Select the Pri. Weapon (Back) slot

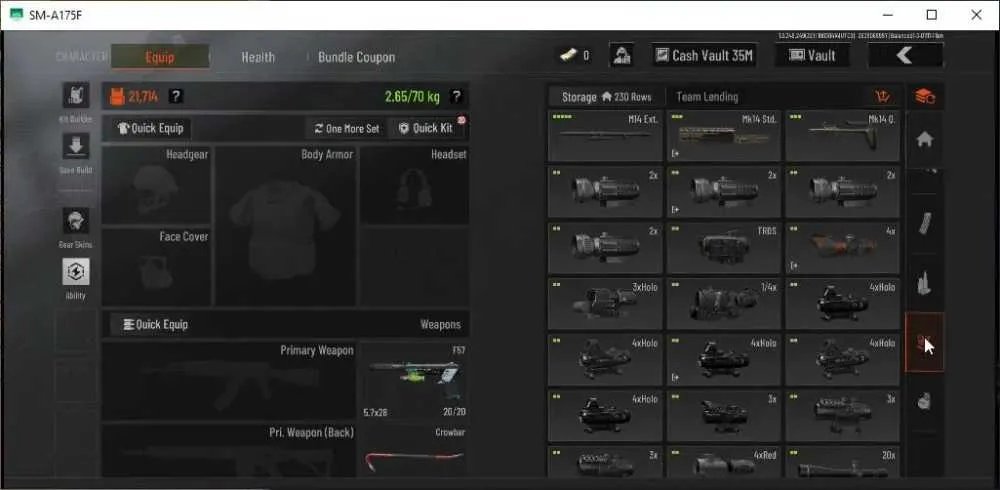(228, 450)
